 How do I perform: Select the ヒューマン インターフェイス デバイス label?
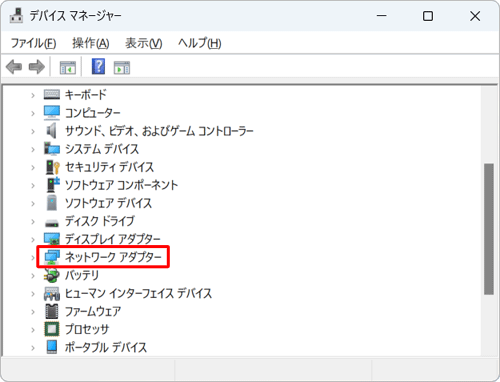click(138, 293)
